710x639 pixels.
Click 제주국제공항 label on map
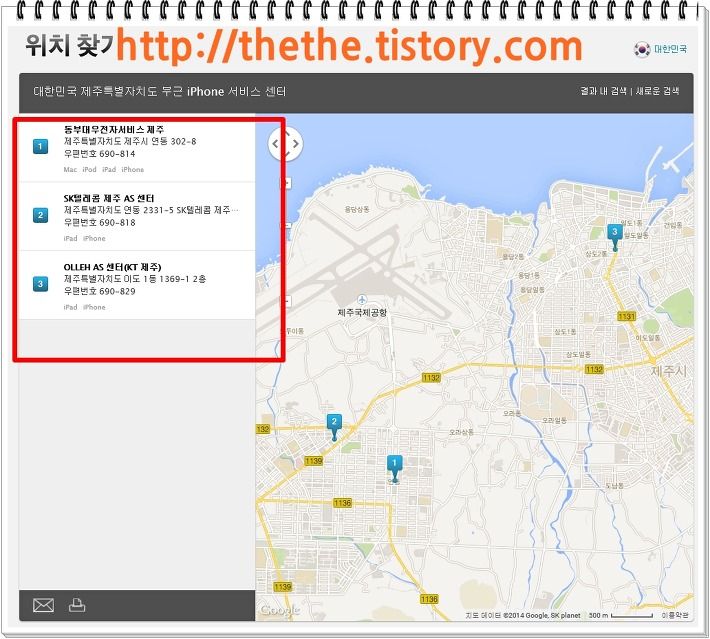click(x=362, y=312)
